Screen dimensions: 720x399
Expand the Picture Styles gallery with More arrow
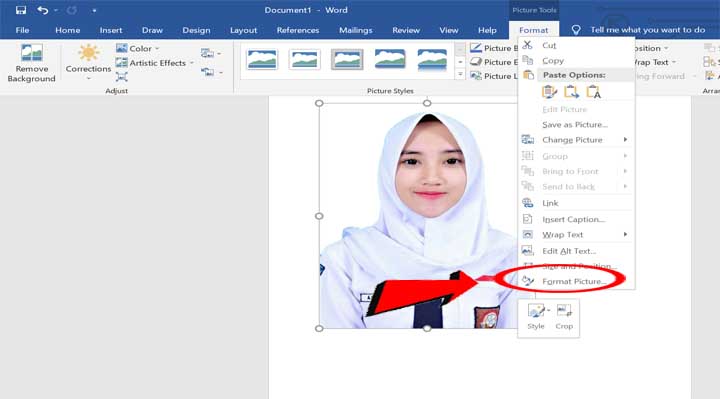tap(460, 74)
